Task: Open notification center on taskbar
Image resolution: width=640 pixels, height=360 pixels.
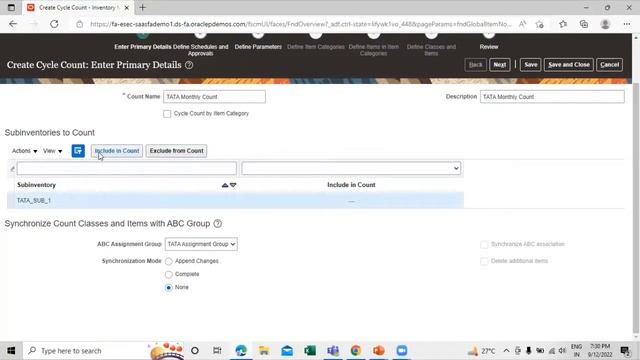Action: [x=625, y=351]
